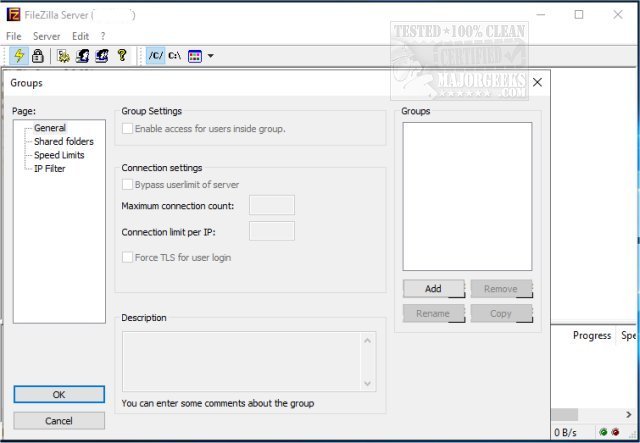Open the Users editor icon
The image size is (640, 443).
click(x=82, y=56)
